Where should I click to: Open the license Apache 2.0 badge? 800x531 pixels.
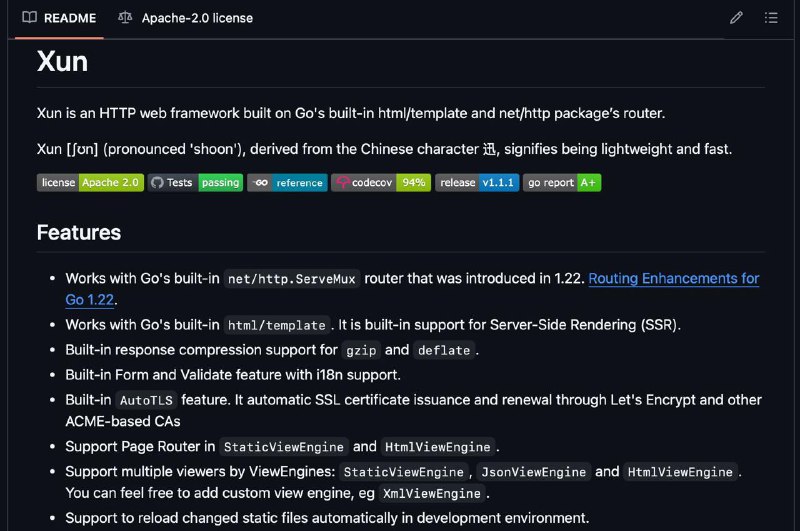(x=90, y=183)
